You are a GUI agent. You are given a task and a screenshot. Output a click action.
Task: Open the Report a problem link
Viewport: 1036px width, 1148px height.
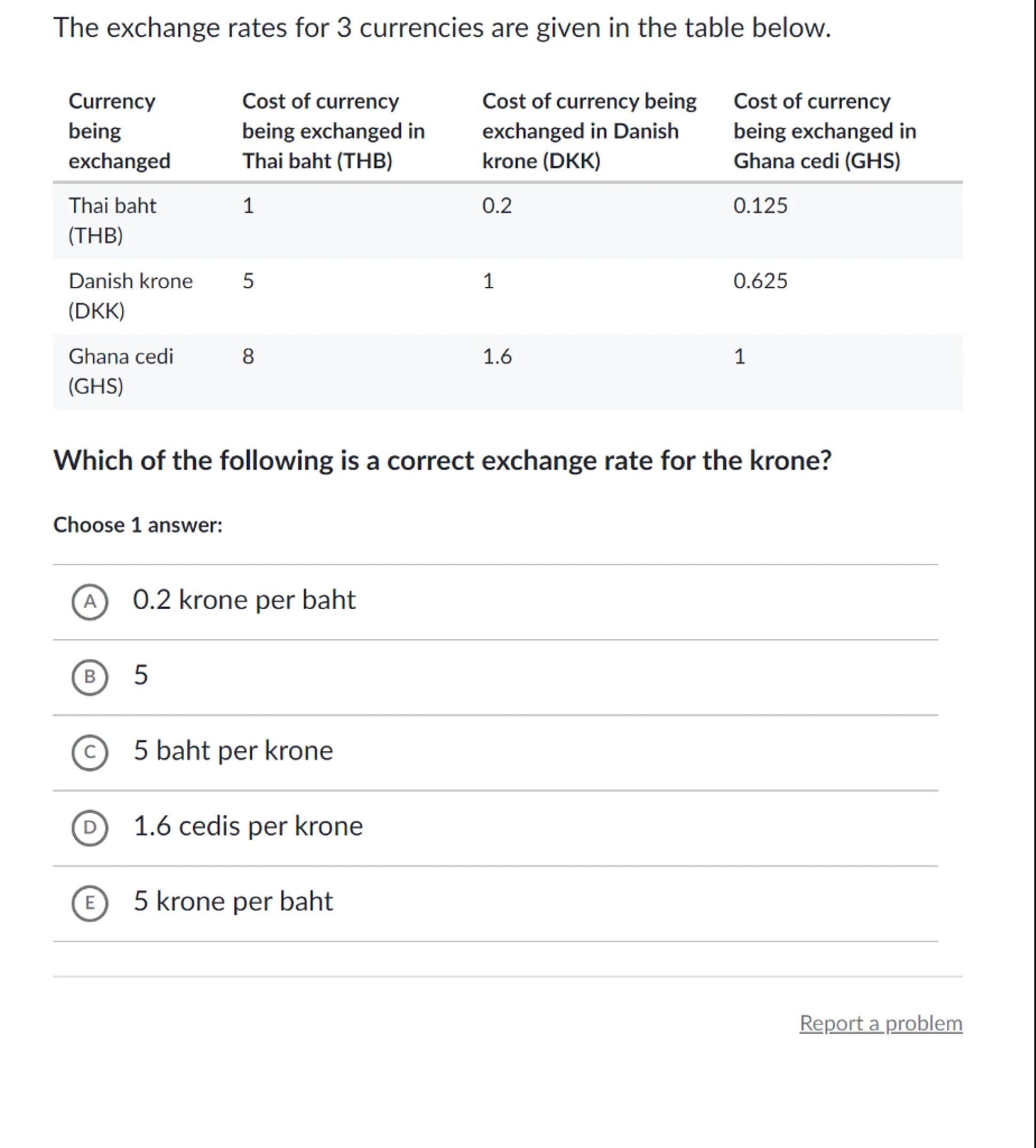[880, 1023]
